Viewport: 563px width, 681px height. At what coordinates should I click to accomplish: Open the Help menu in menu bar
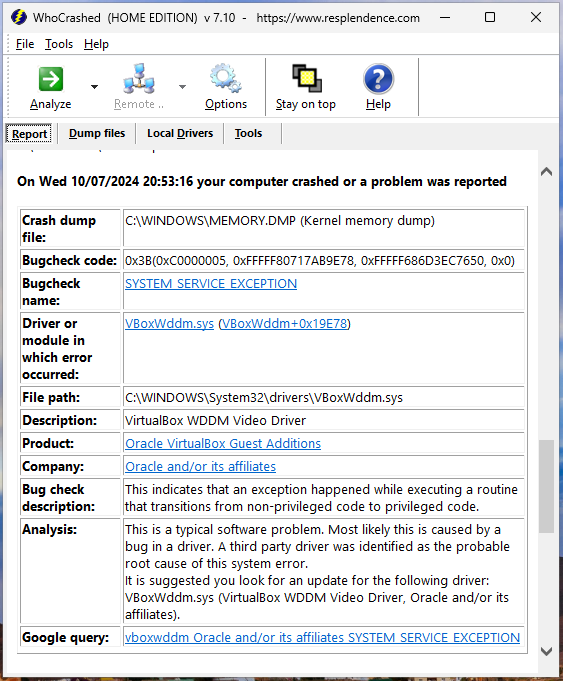96,44
